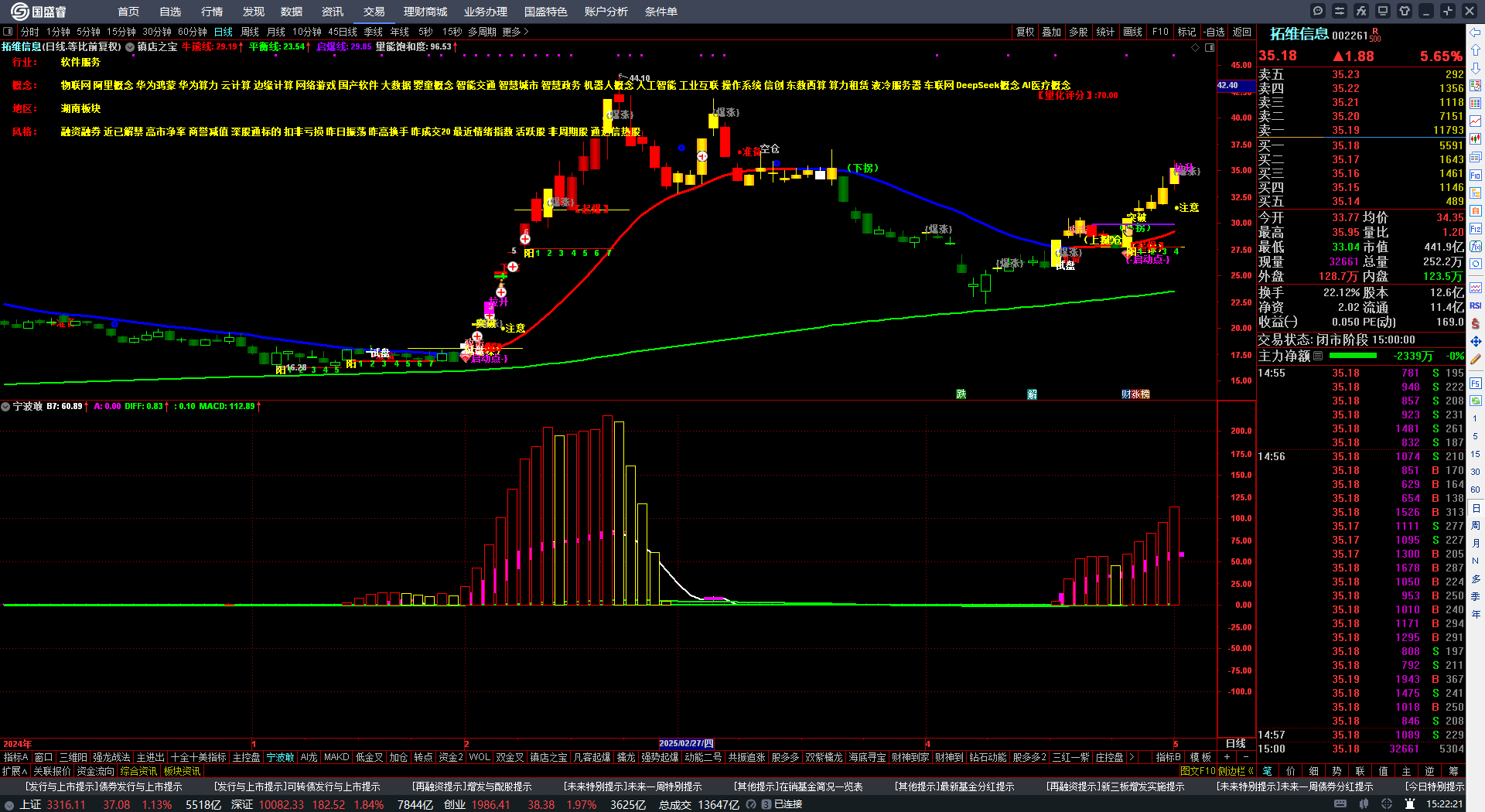Open the skin theme shirt icon
1485x812 pixels.
pyautogui.click(x=1405, y=11)
